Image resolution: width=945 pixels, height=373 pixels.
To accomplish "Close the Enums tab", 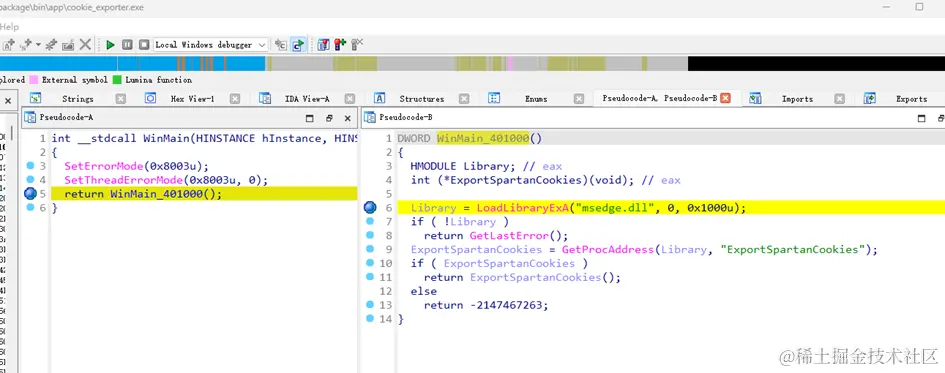I will [x=579, y=99].
